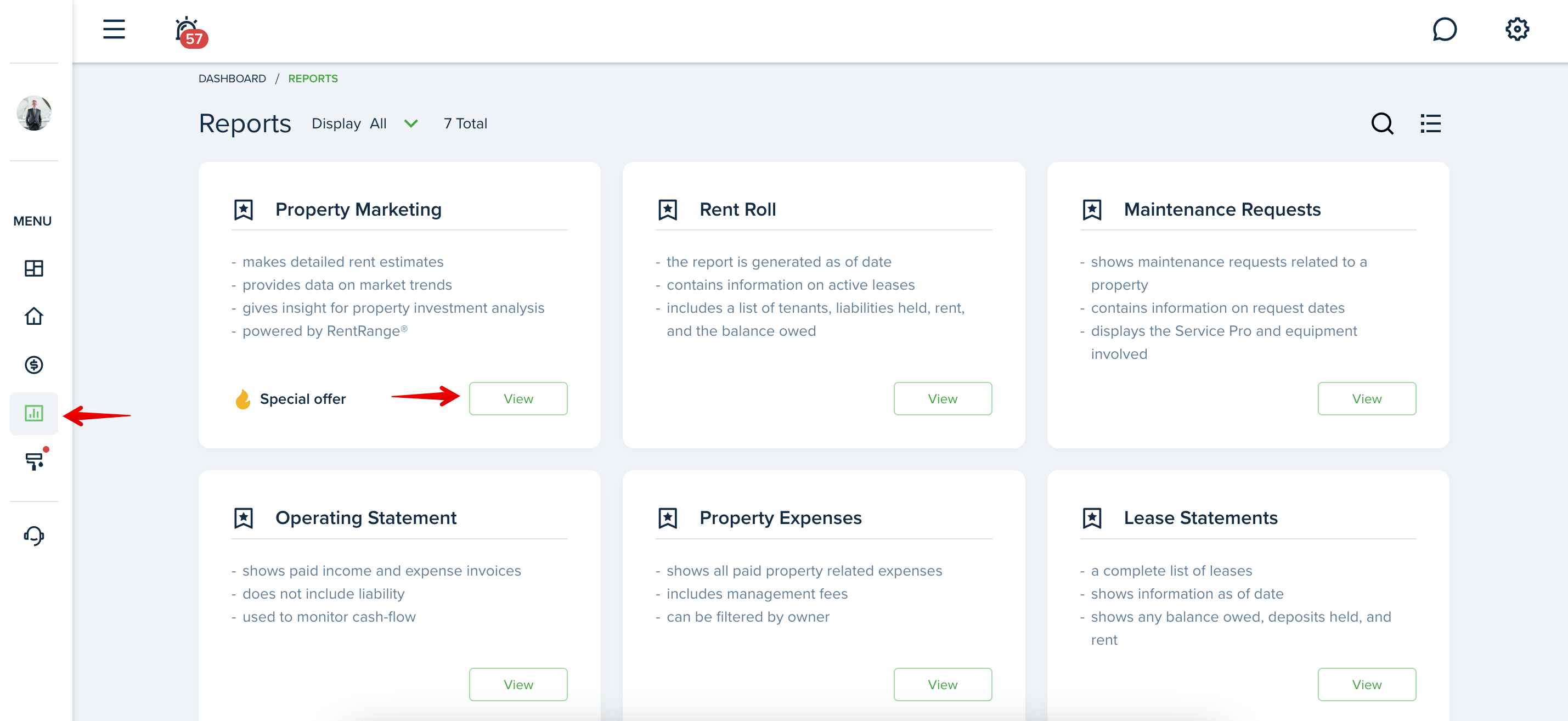Go to DASHBOARD breadcrumb

232,78
